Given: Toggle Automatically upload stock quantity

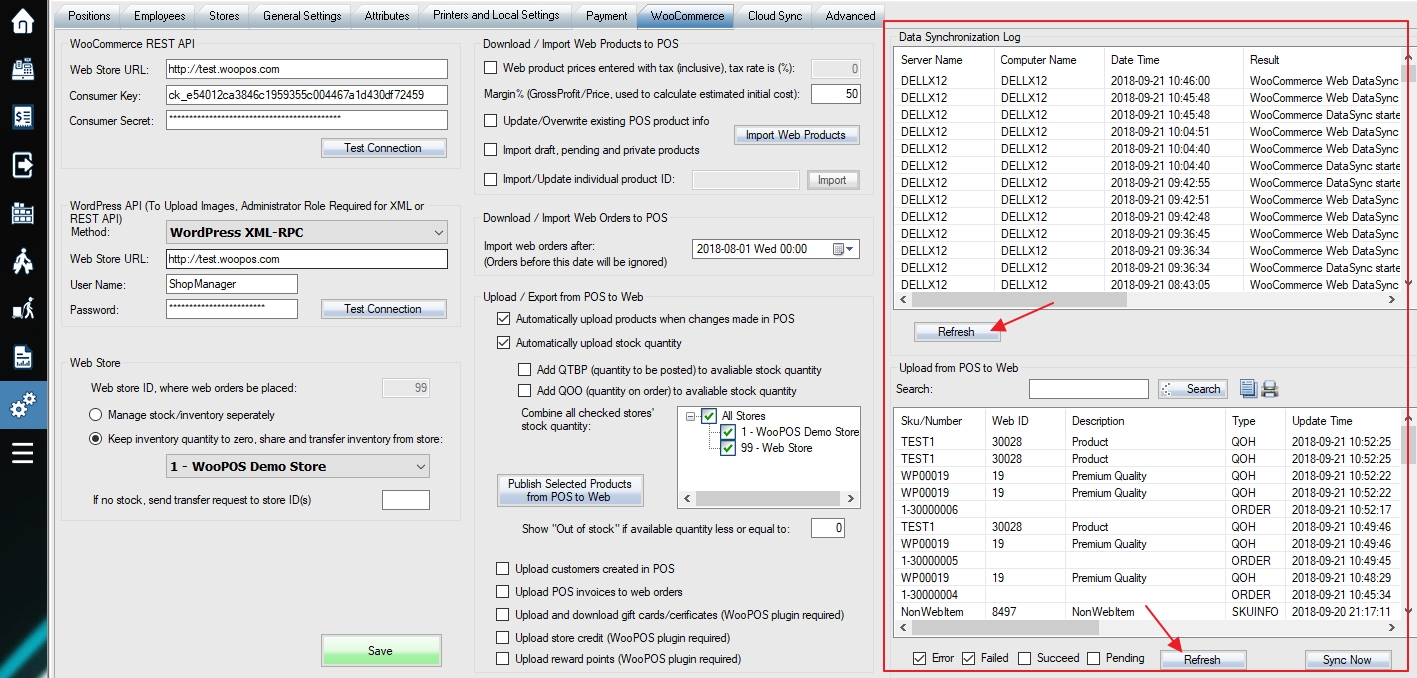Looking at the screenshot, I should click(503, 343).
